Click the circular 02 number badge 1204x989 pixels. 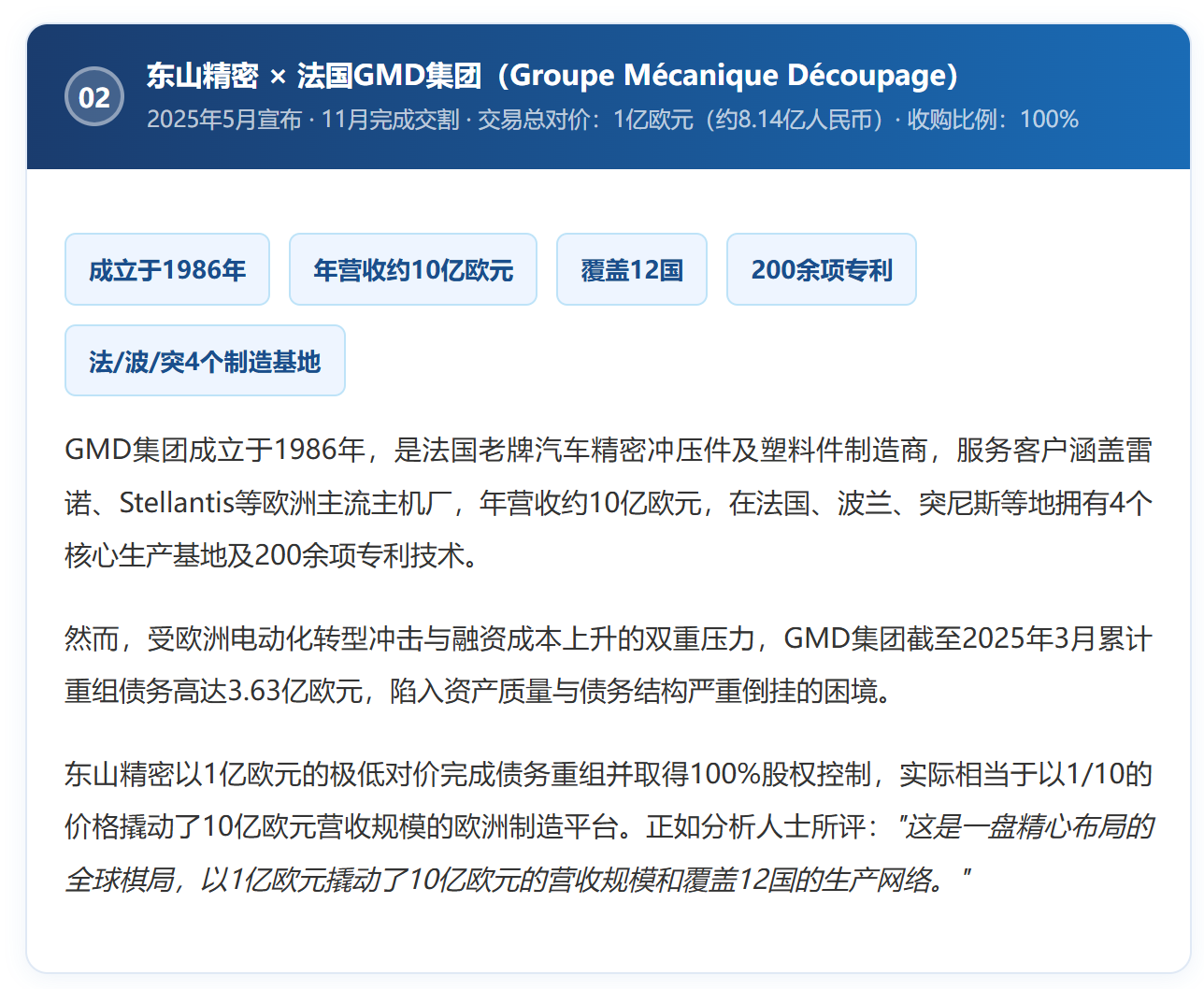[x=94, y=96]
